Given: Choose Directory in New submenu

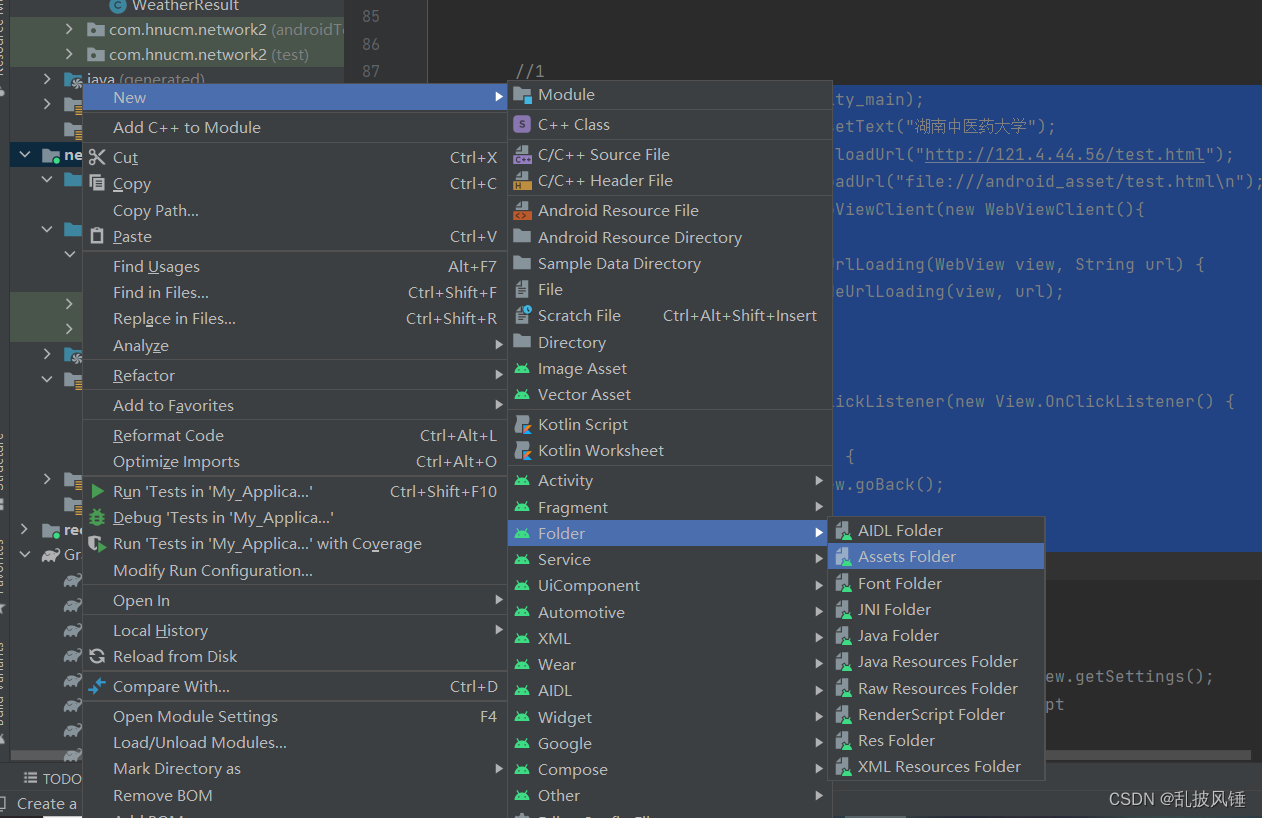Looking at the screenshot, I should tap(670, 343).
